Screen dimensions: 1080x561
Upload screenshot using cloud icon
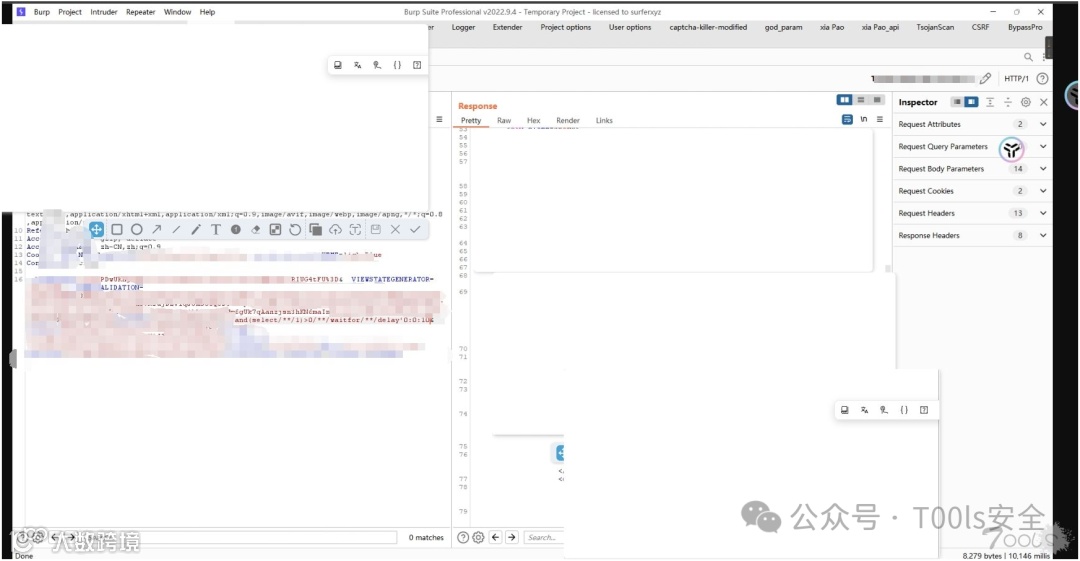335,230
